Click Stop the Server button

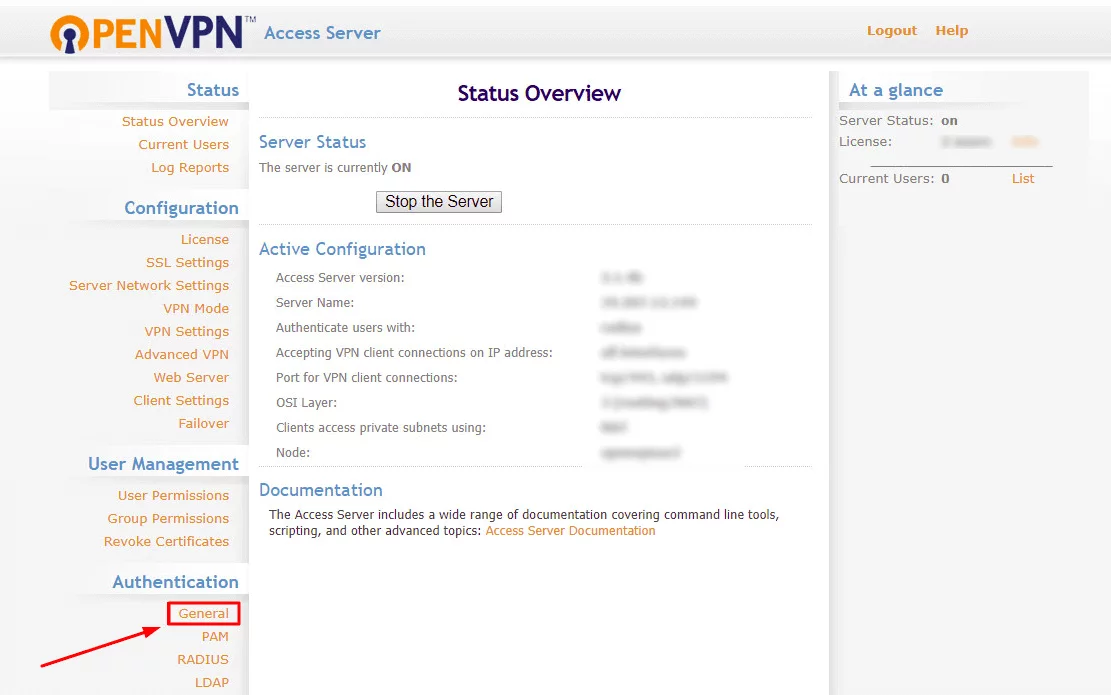point(439,202)
